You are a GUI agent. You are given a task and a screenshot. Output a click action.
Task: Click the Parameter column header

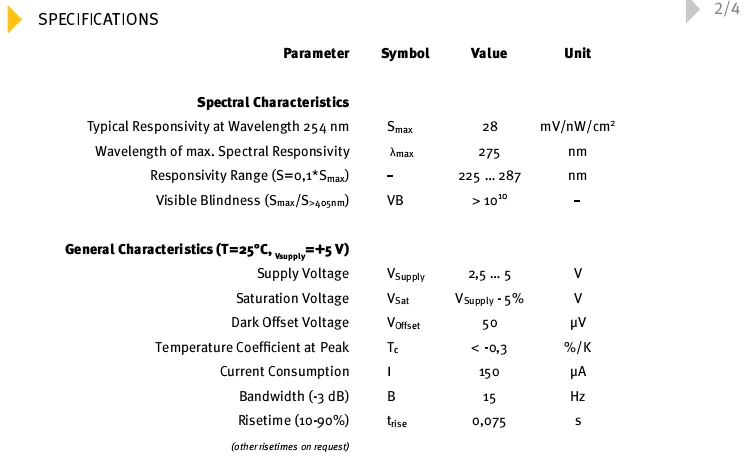coord(316,53)
